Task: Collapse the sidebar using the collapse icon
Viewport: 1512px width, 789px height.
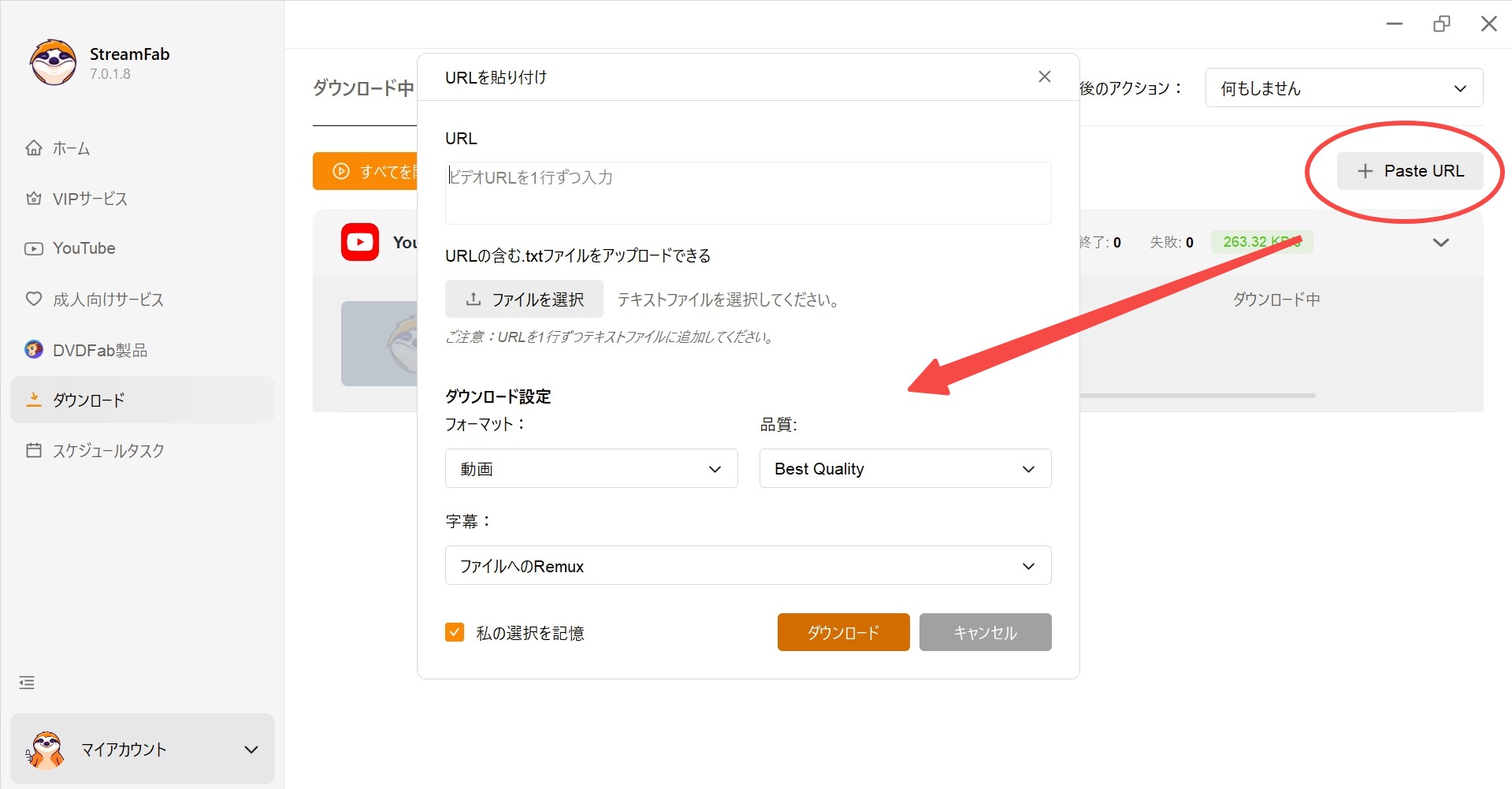Action: 26,682
